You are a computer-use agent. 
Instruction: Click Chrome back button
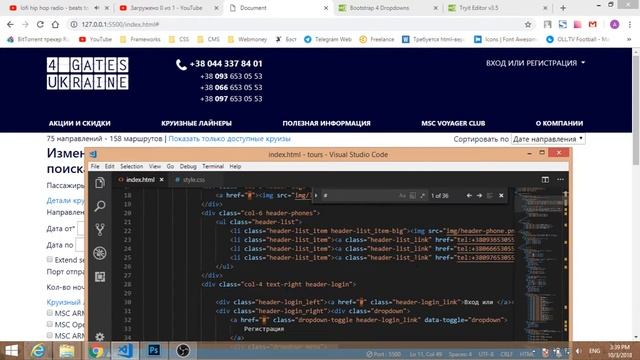[x=10, y=24]
